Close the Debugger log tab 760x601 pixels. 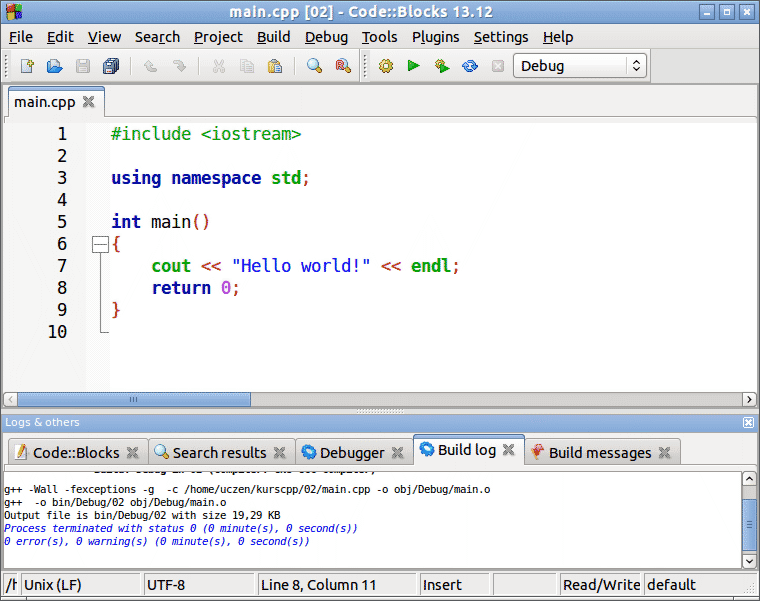398,453
